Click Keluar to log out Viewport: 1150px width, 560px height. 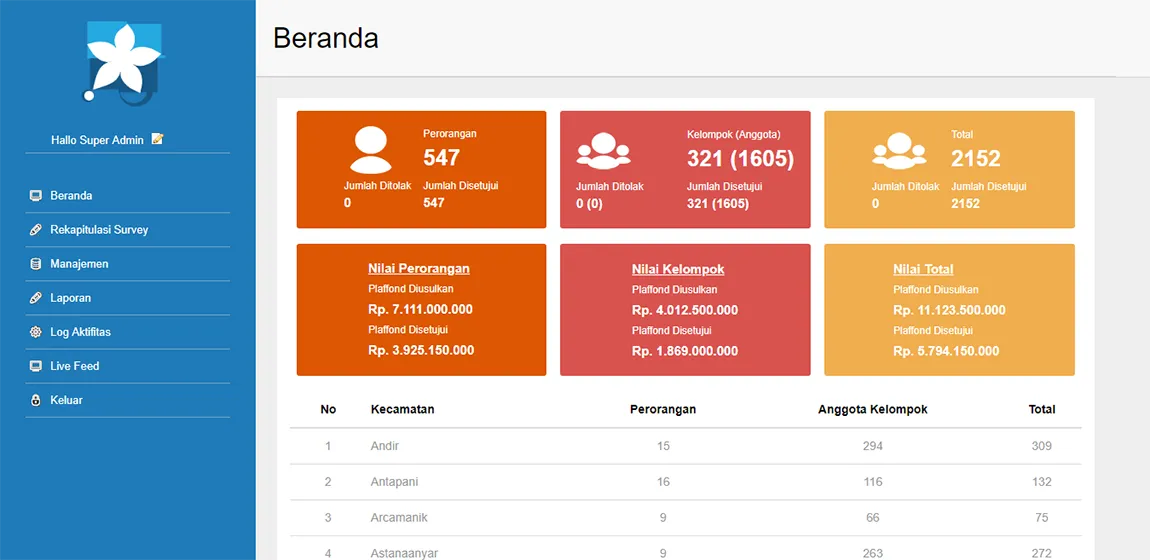point(66,400)
